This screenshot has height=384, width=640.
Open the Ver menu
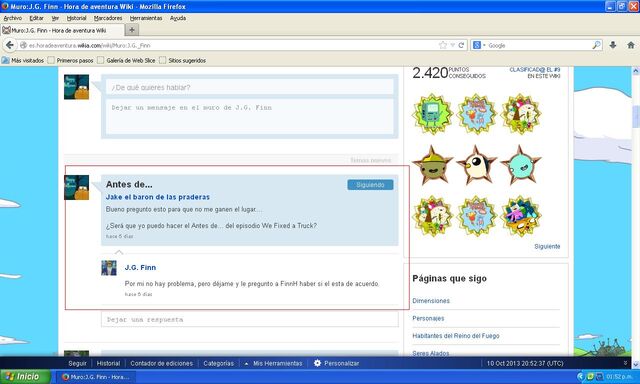(x=55, y=18)
